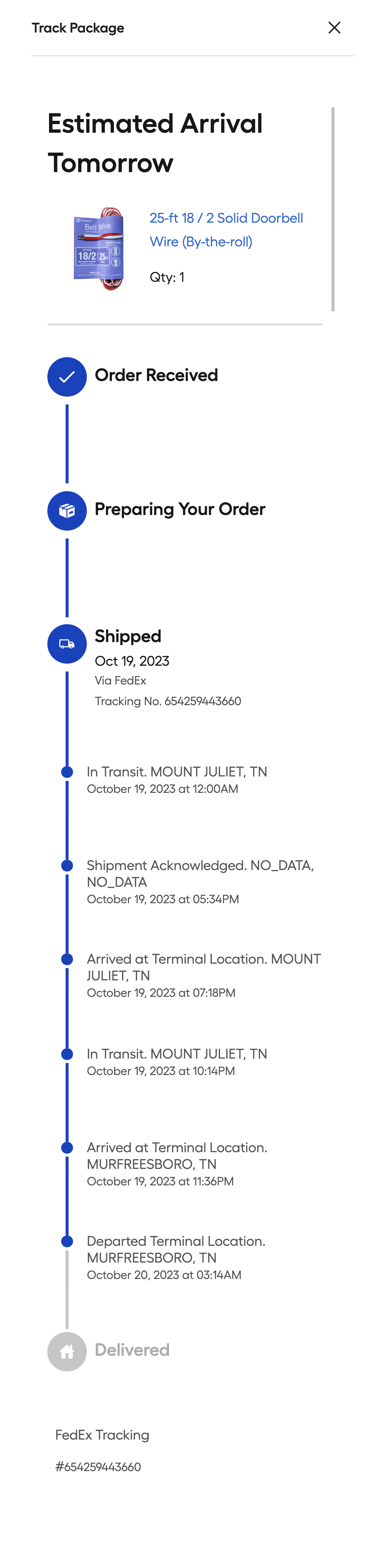The width and height of the screenshot is (370, 1568).
Task: Click the Shipment Acknowledged timeline dot
Action: point(67,865)
